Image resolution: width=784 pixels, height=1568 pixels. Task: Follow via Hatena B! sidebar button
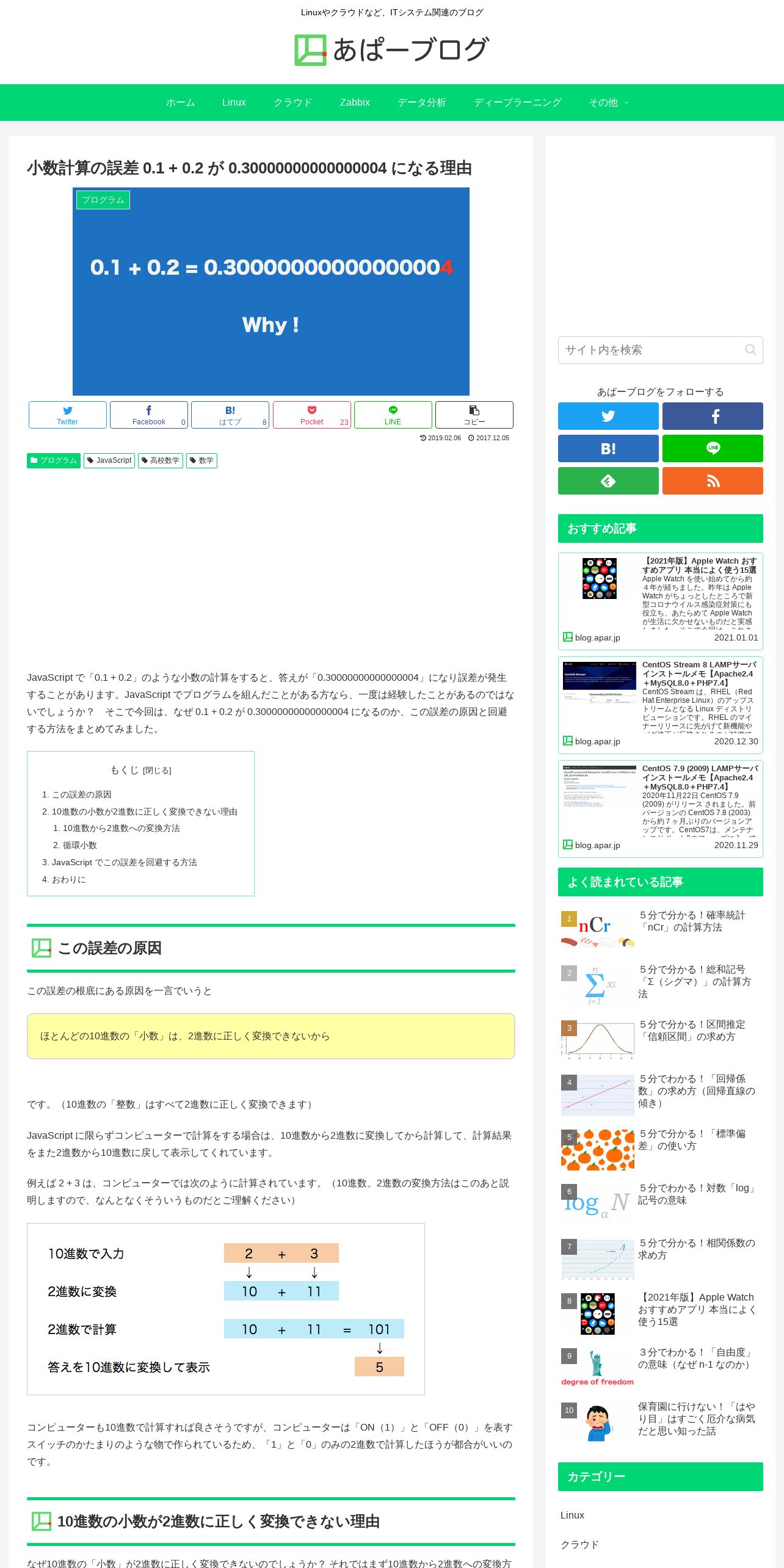click(608, 449)
